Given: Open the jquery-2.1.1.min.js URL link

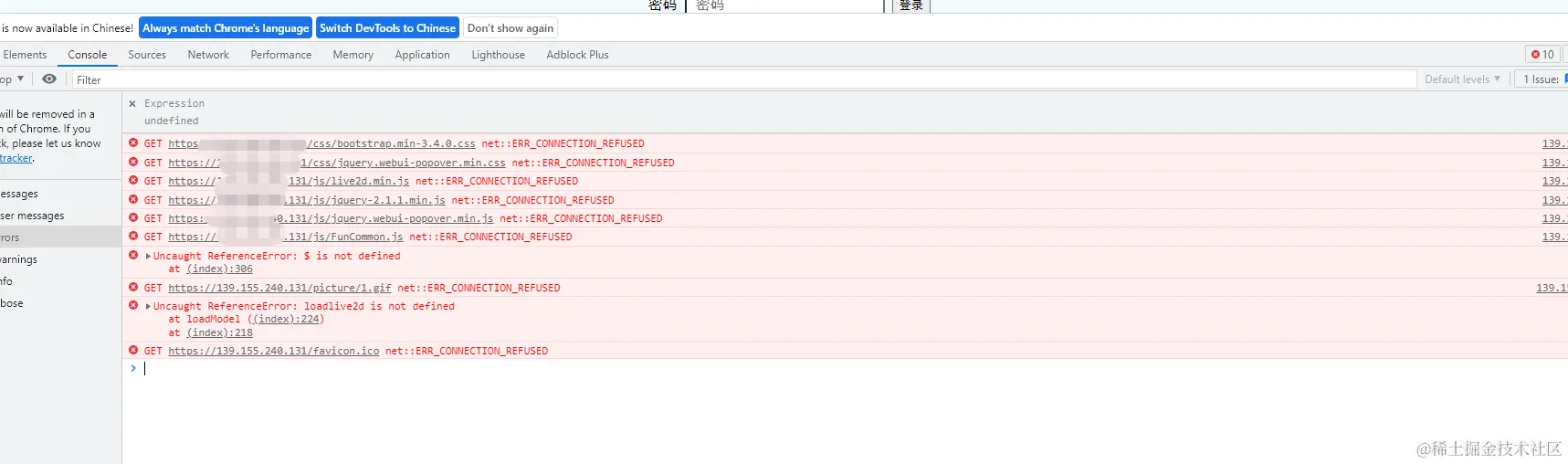Looking at the screenshot, I should click(307, 201).
